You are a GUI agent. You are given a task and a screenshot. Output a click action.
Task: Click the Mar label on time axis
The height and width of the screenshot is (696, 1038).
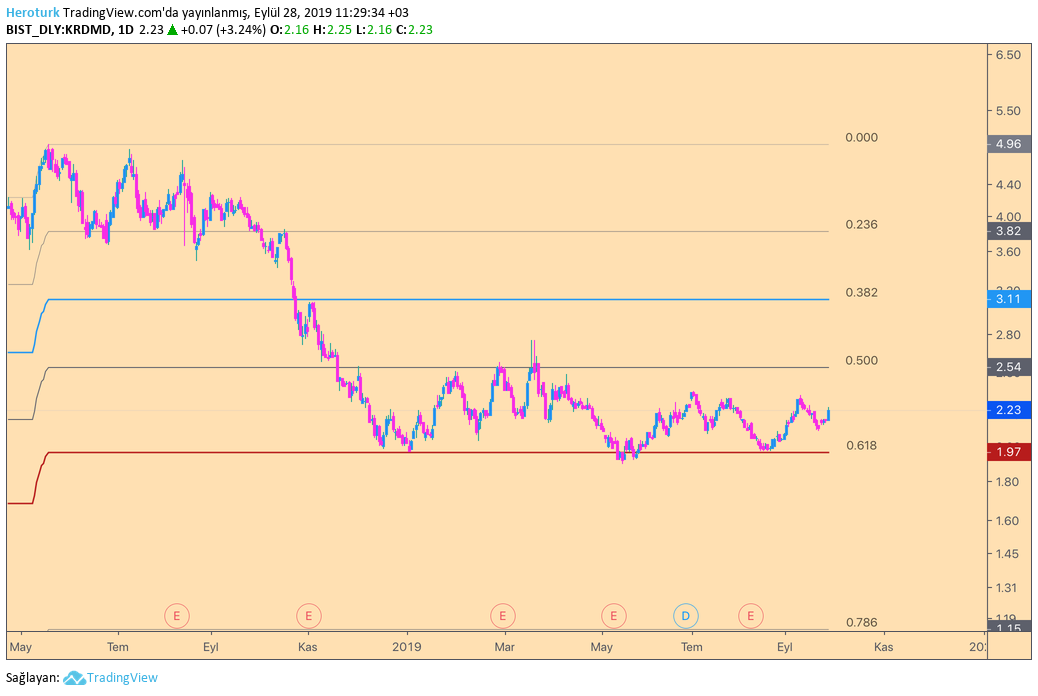coord(504,647)
